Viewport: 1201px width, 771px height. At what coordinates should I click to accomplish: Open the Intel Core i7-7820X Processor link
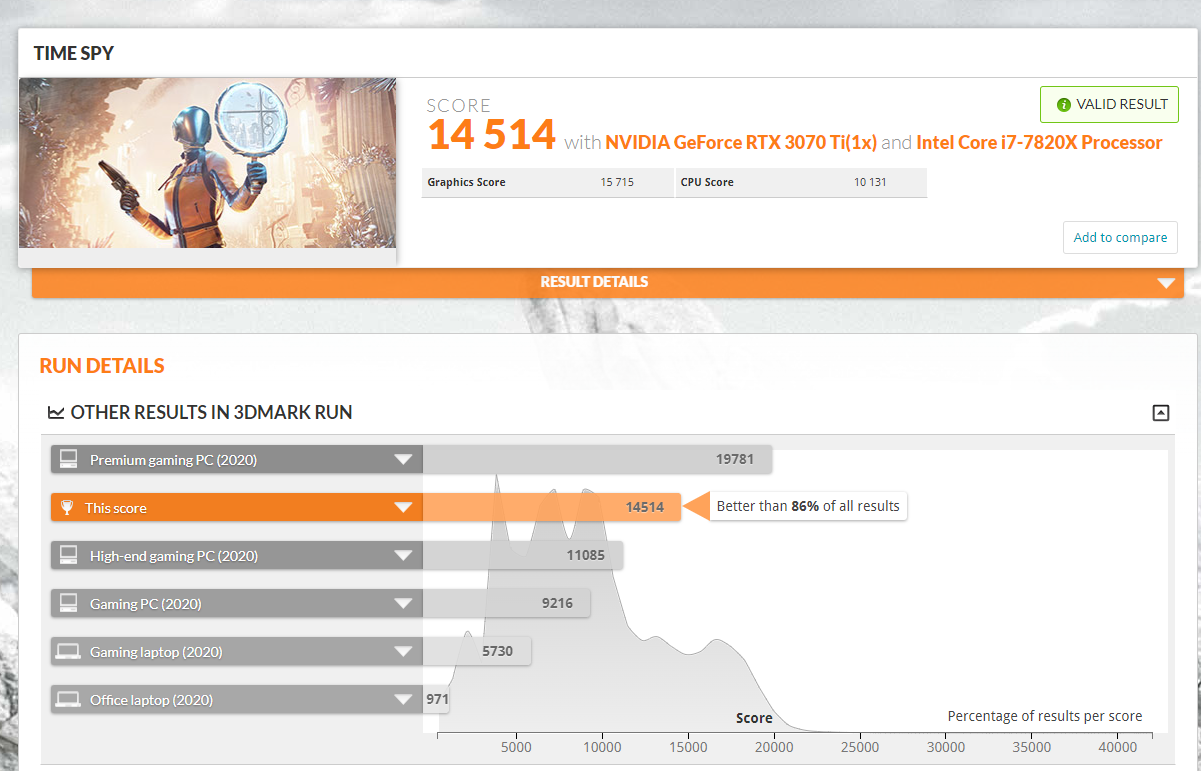coord(1039,143)
